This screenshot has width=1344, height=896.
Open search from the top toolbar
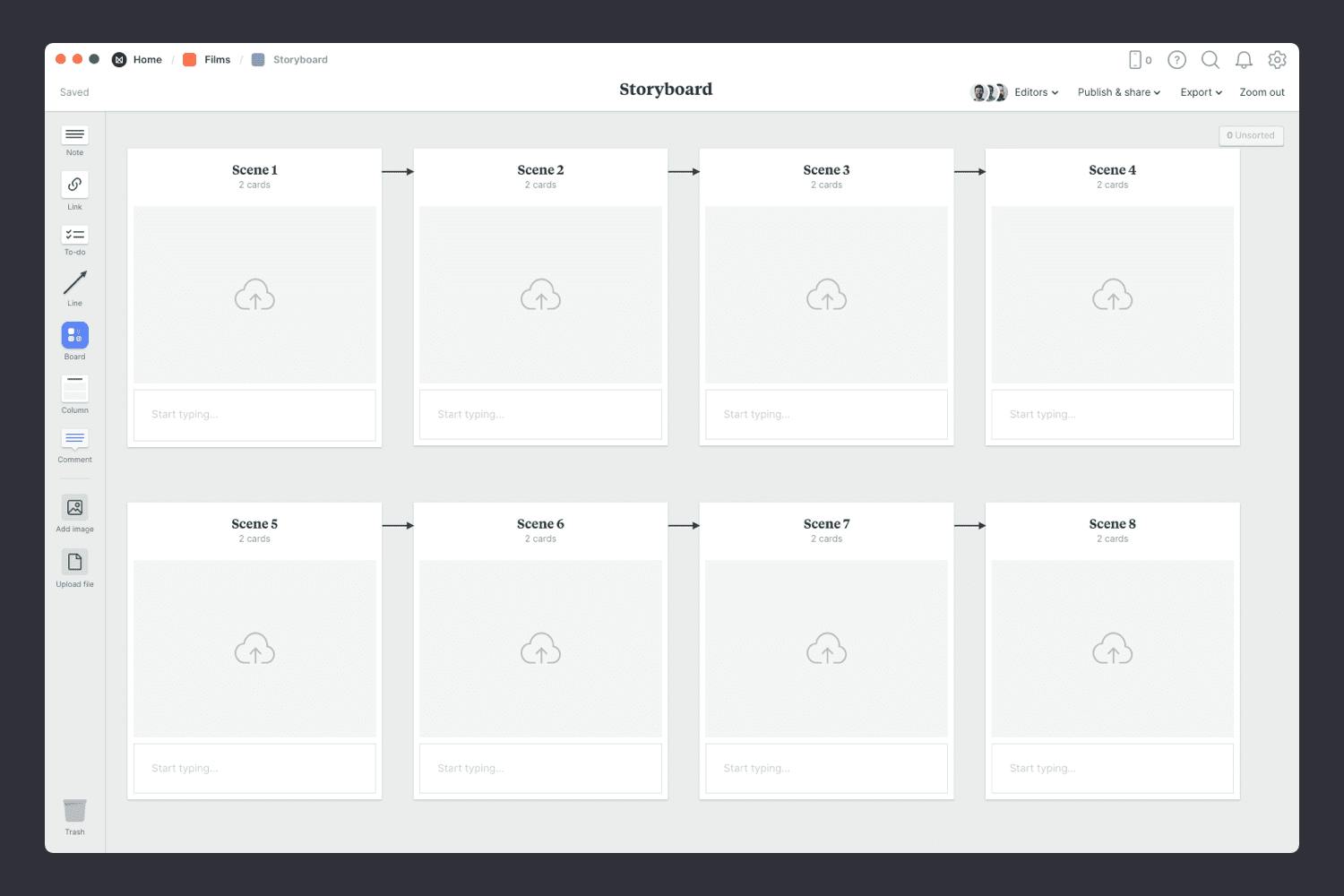[x=1210, y=60]
